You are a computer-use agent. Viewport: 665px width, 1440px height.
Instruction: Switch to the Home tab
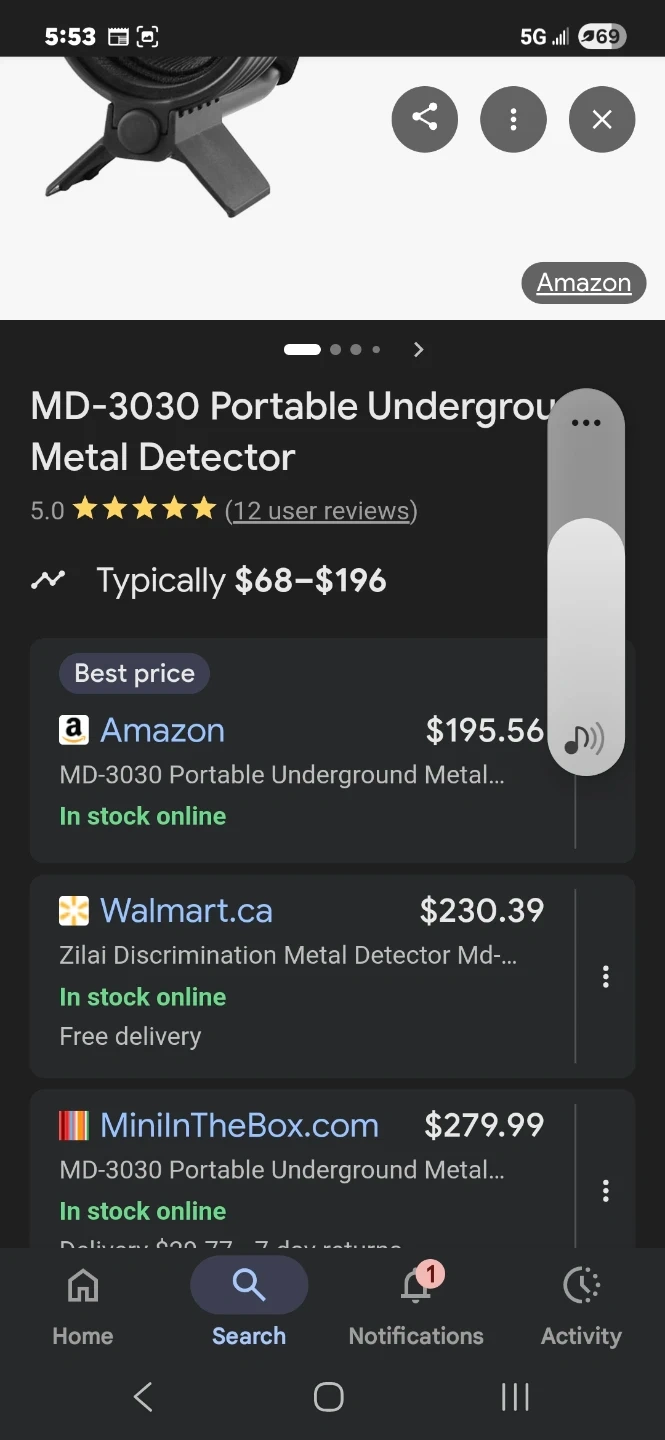click(x=83, y=1304)
